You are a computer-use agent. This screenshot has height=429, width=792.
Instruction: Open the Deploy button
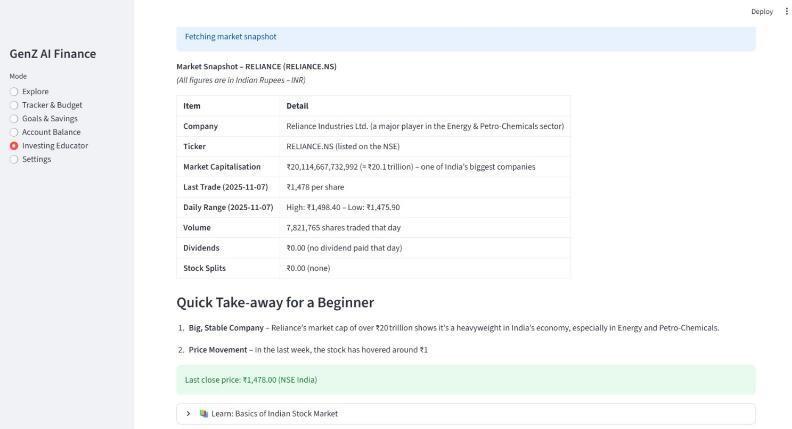(x=762, y=12)
